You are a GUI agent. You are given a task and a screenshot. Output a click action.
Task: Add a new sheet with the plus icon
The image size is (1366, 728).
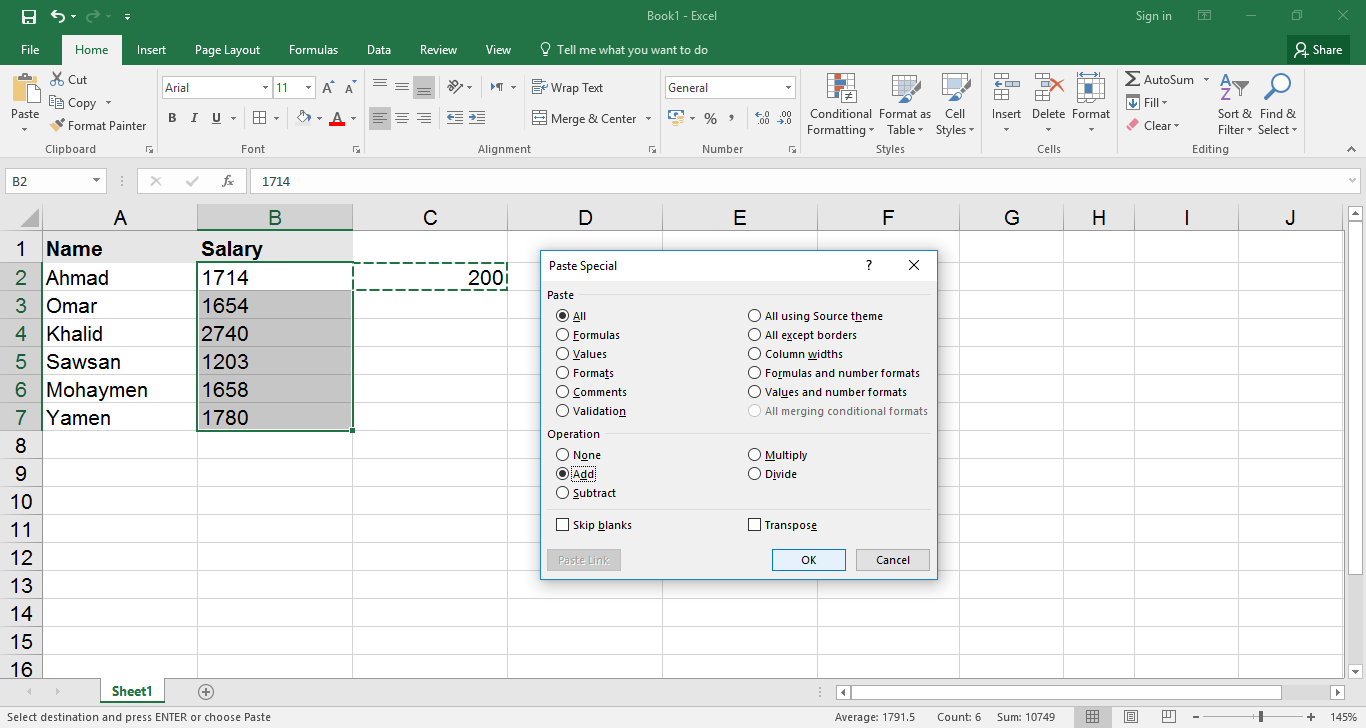click(x=206, y=692)
